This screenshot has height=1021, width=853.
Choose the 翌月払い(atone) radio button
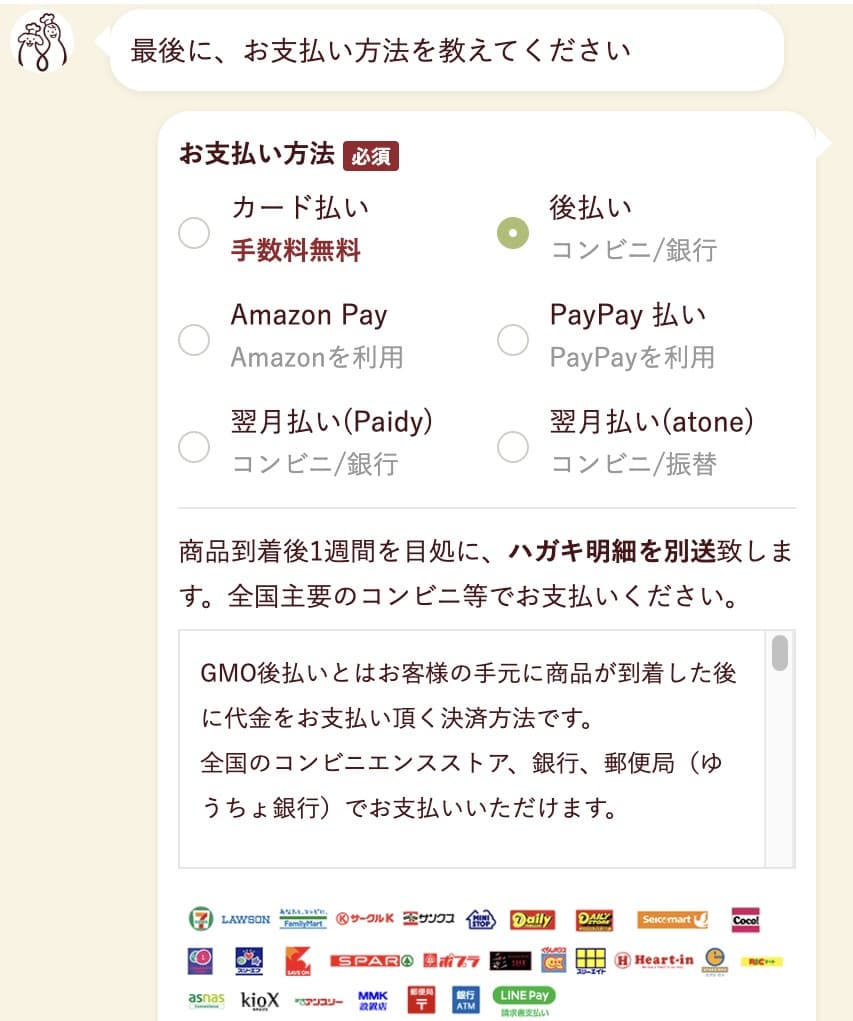pos(513,446)
